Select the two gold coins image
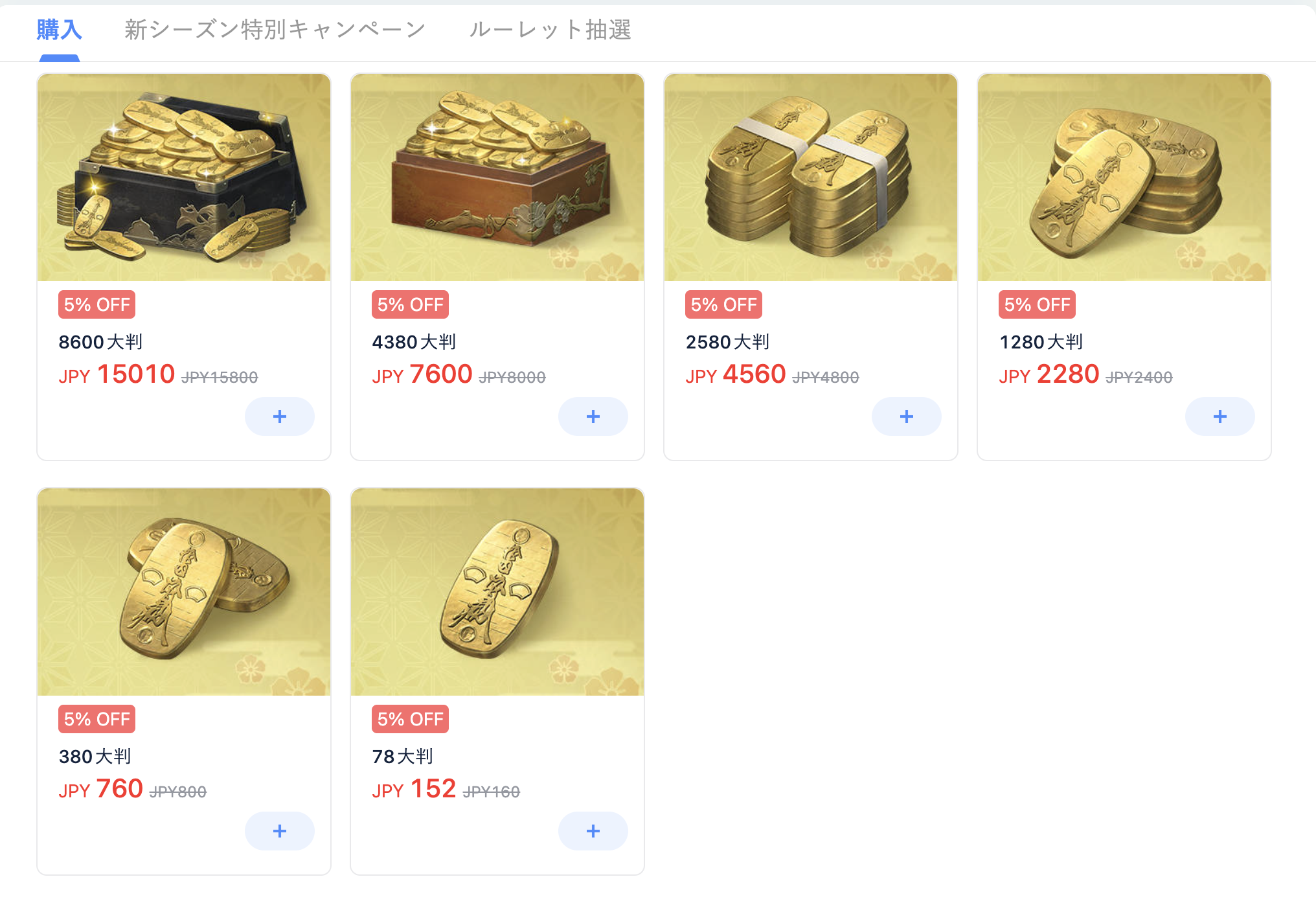The width and height of the screenshot is (1316, 912). (x=184, y=592)
